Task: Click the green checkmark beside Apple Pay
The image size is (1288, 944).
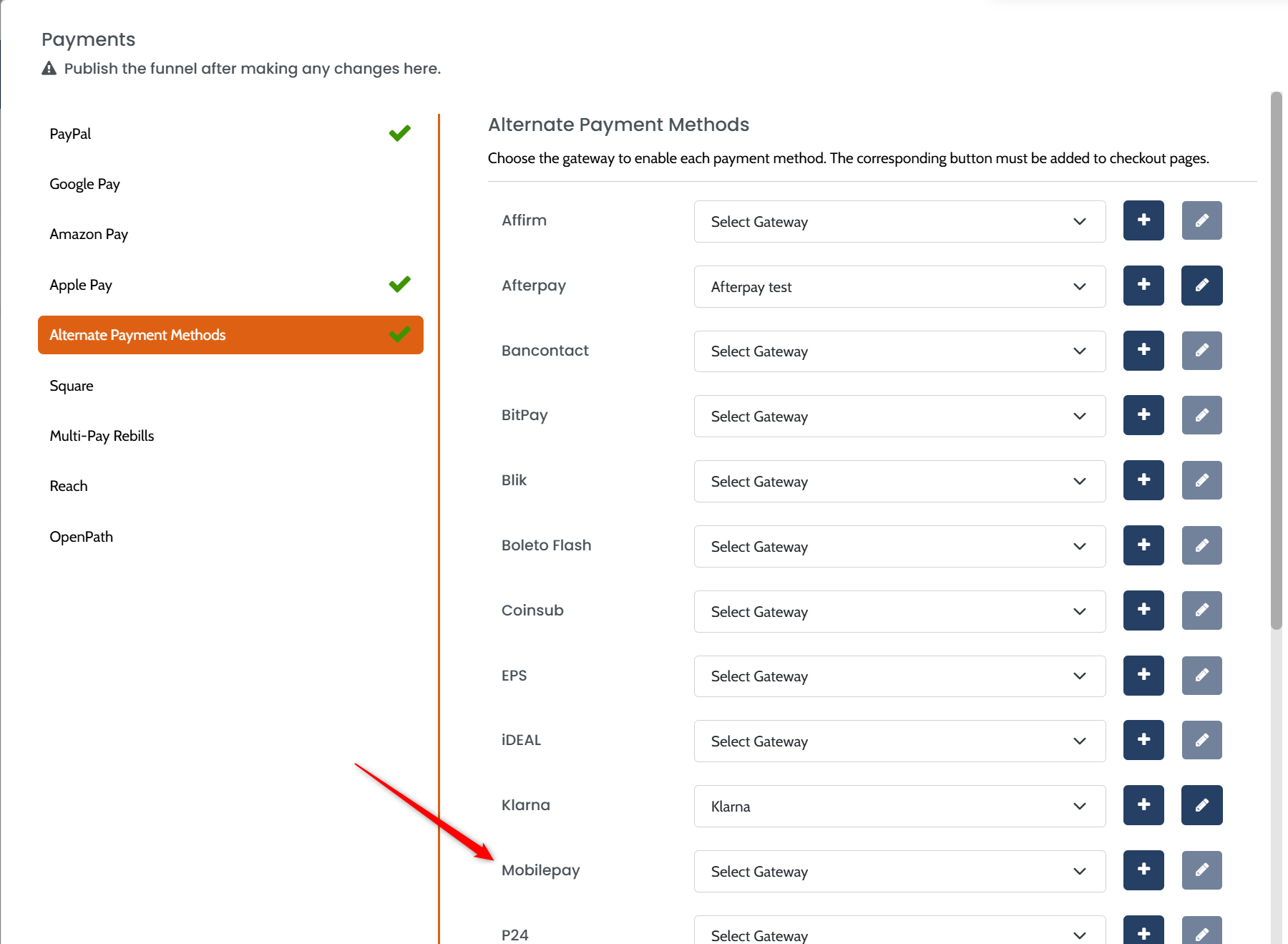Action: tap(399, 284)
